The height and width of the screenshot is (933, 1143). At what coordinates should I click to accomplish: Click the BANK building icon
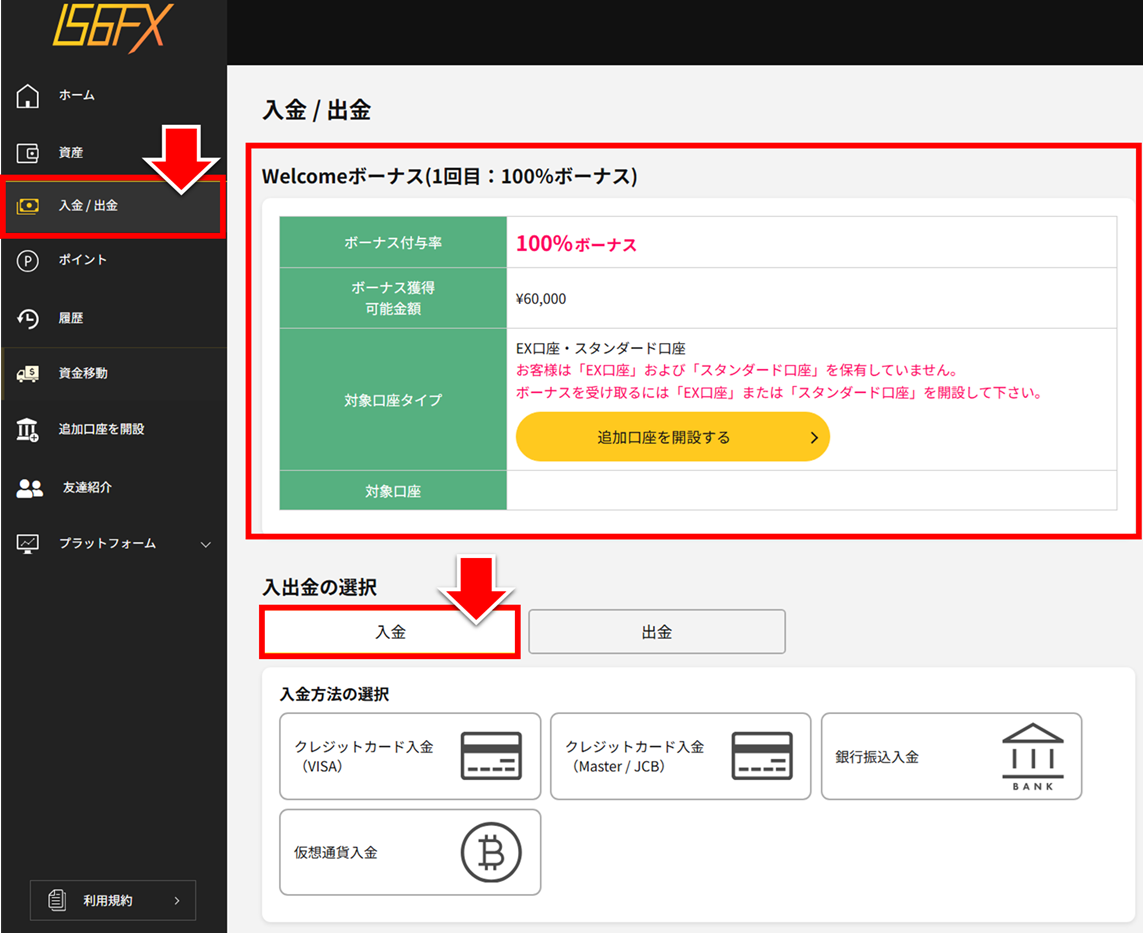pos(1033,757)
